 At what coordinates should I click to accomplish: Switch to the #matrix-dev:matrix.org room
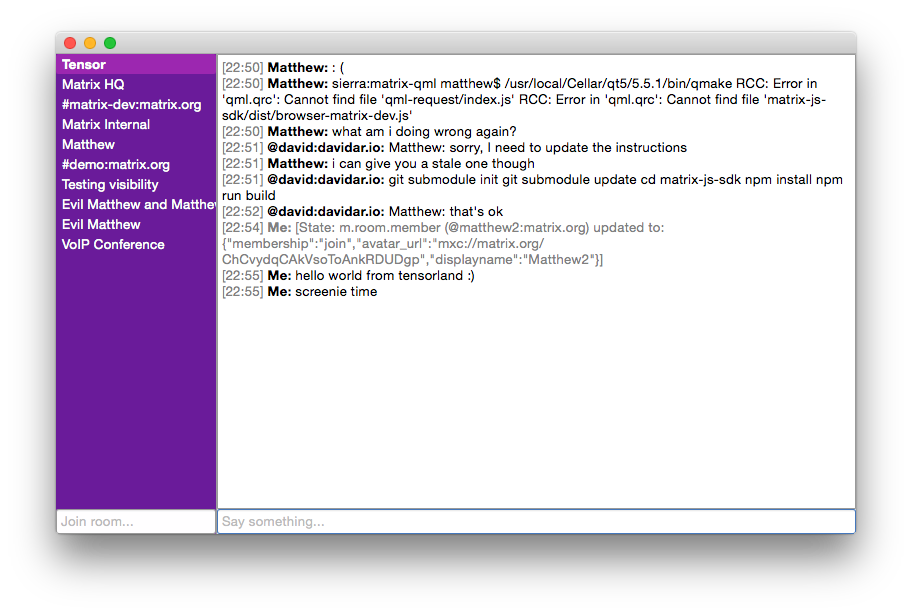pos(136,105)
